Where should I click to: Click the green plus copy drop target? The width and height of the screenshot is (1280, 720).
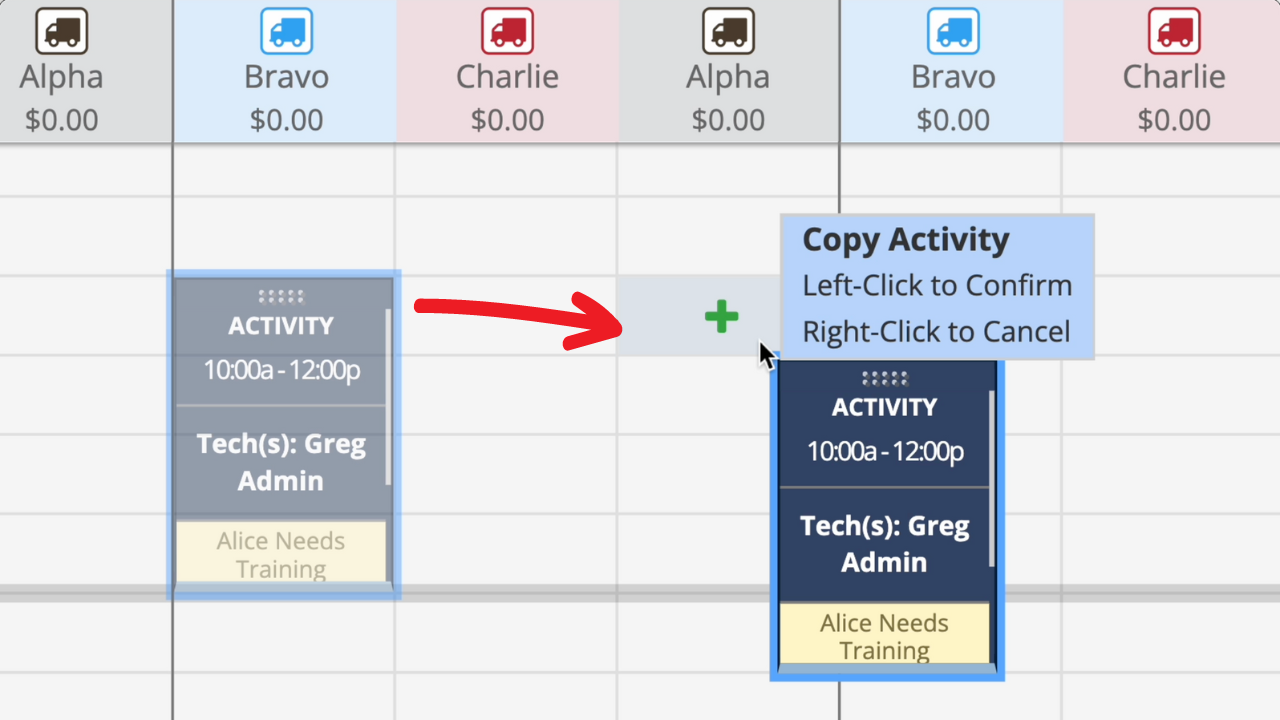coord(721,317)
